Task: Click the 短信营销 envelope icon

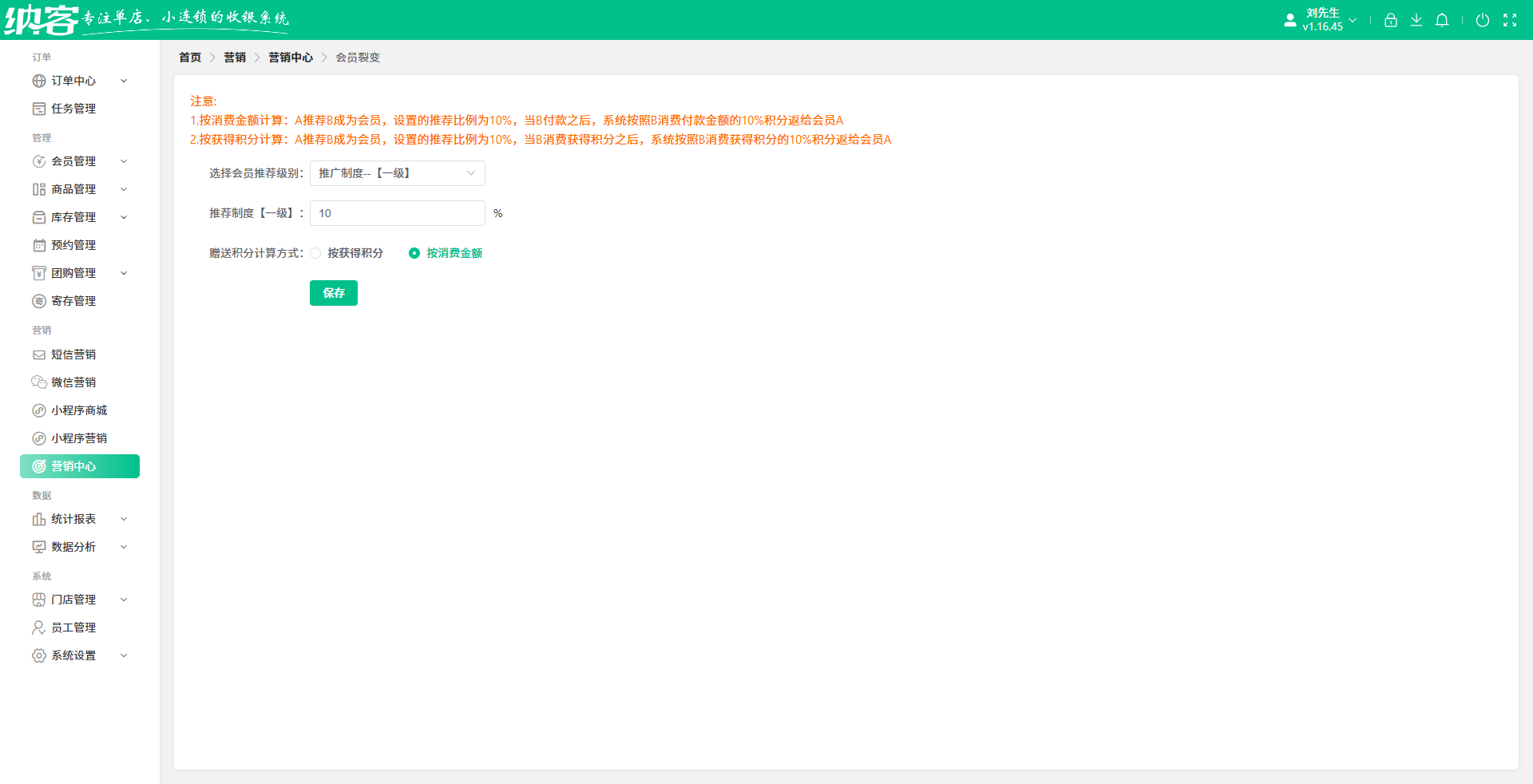Action: 39,354
